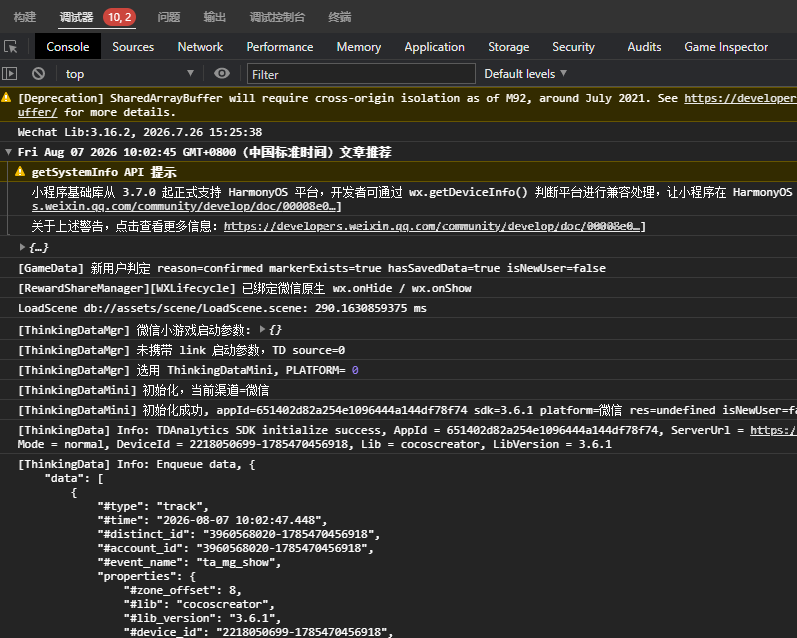
Task: Select the 调试器 top tab
Action: point(76,17)
